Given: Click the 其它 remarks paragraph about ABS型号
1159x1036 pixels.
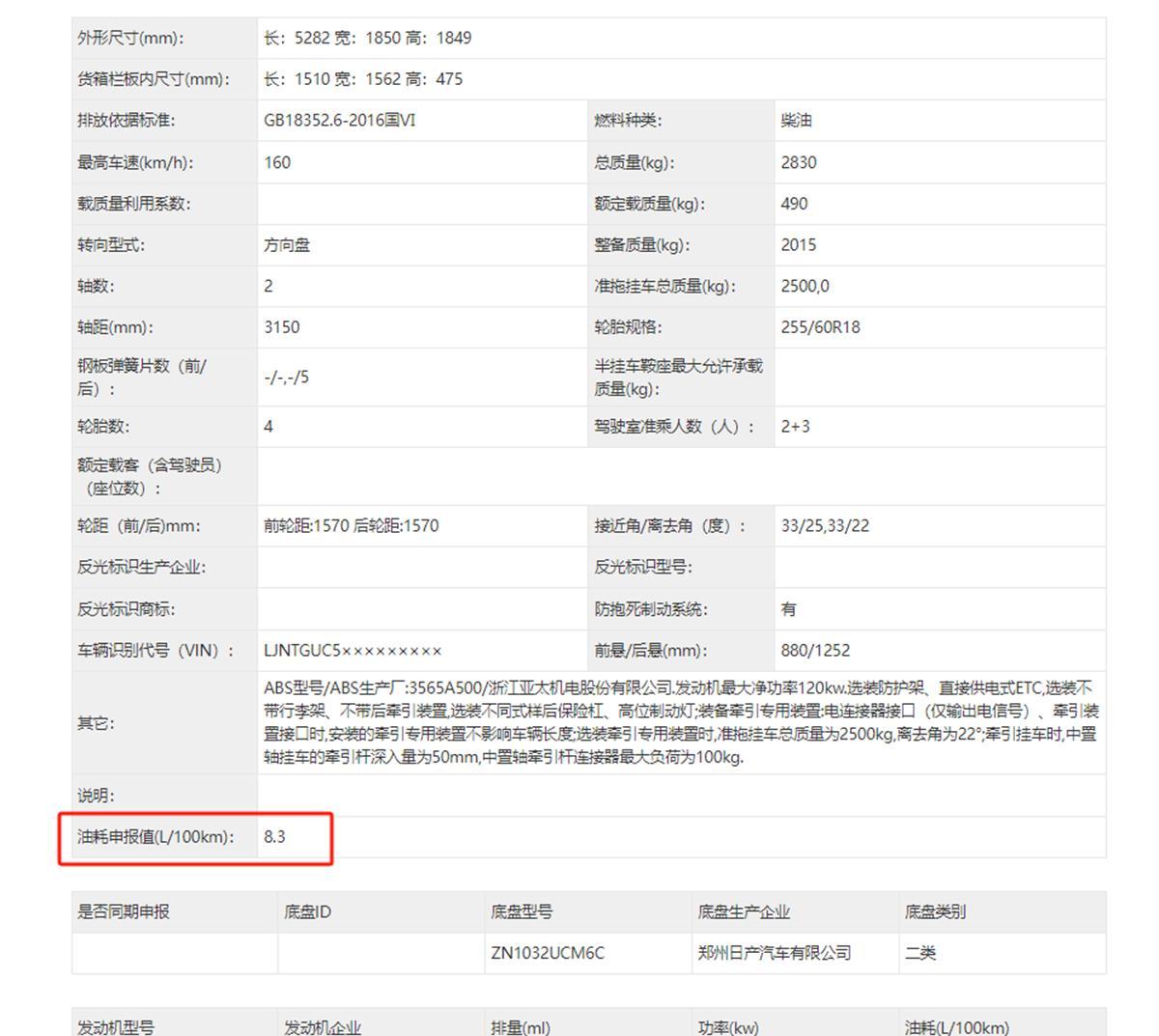Looking at the screenshot, I should tap(681, 723).
